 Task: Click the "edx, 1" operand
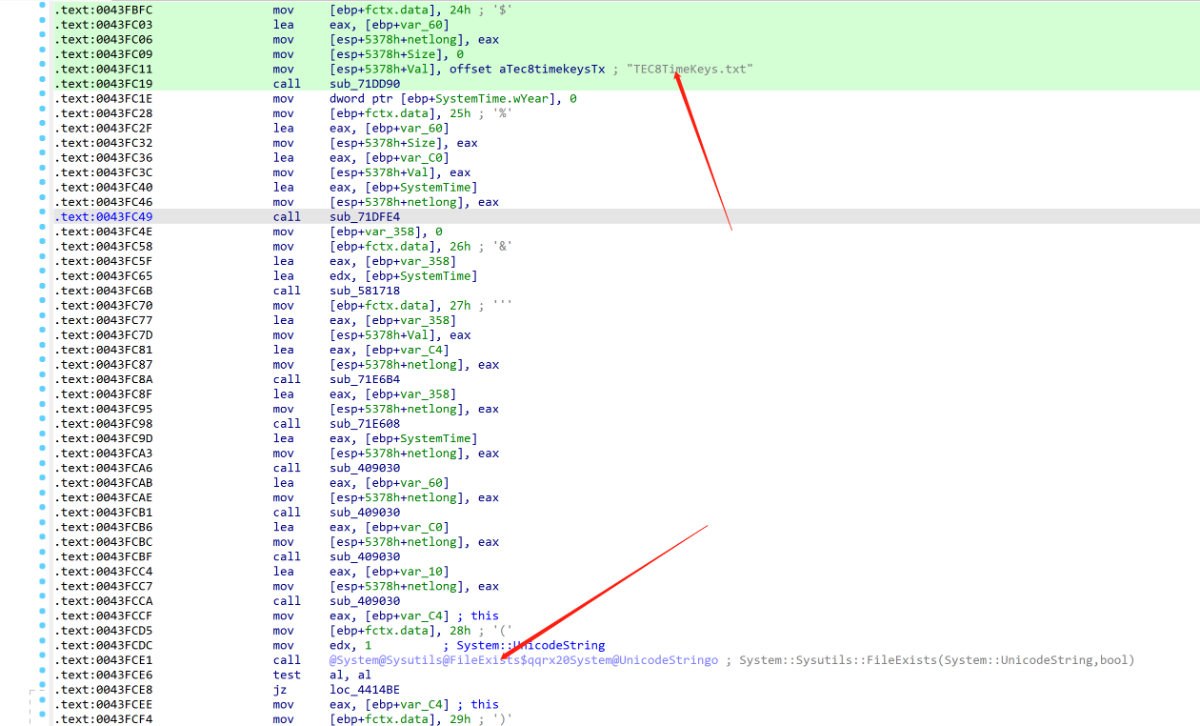pos(351,646)
